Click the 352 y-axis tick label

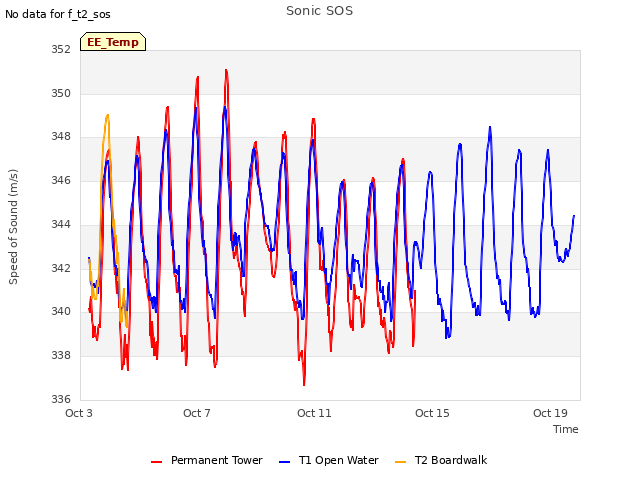click(x=61, y=49)
